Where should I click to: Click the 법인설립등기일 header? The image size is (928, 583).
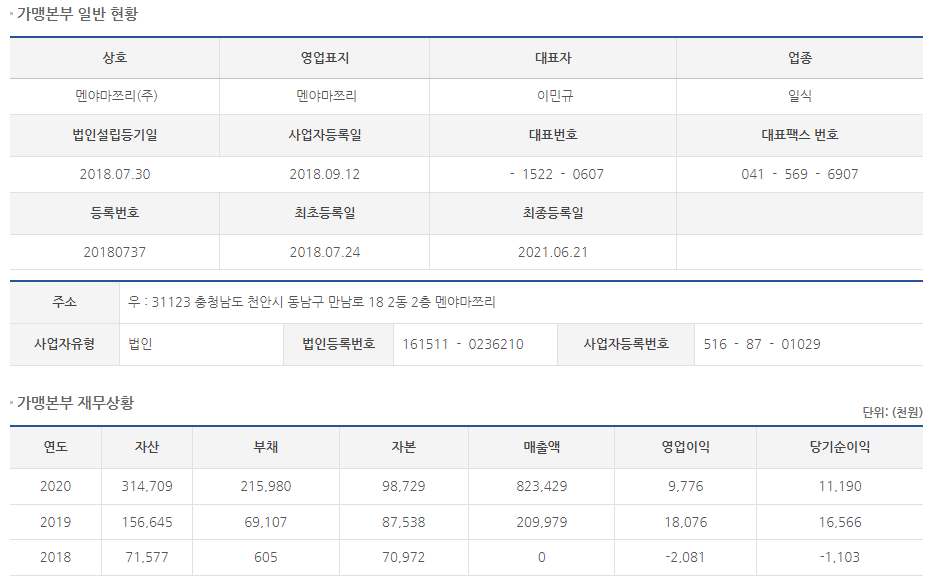point(115,135)
